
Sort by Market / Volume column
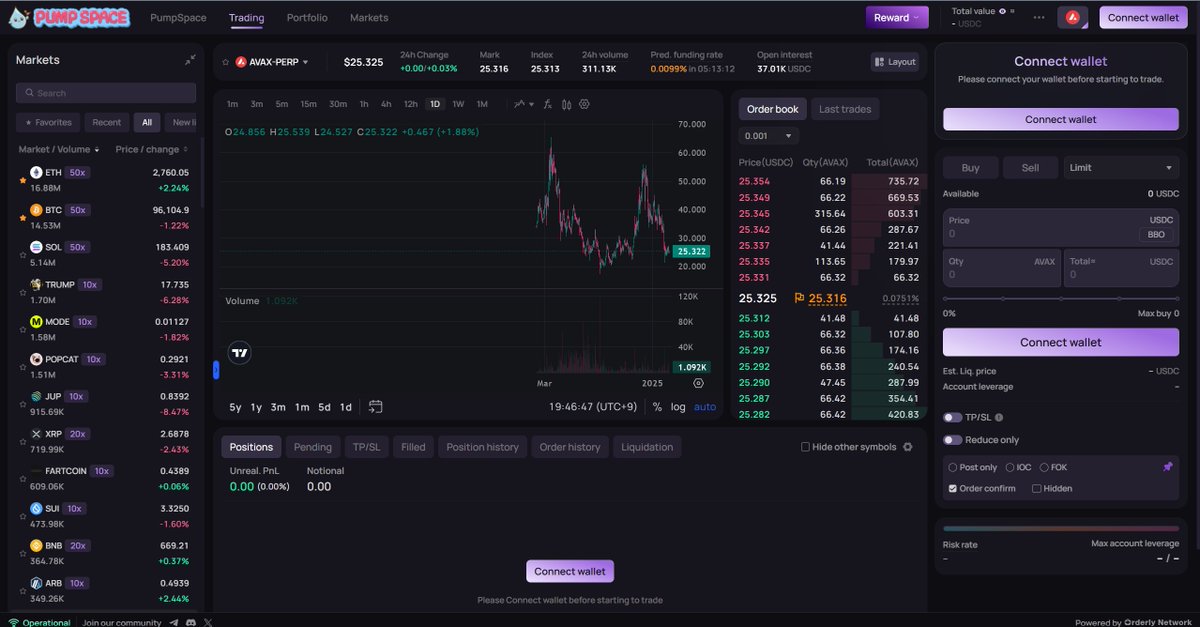pyautogui.click(x=60, y=150)
